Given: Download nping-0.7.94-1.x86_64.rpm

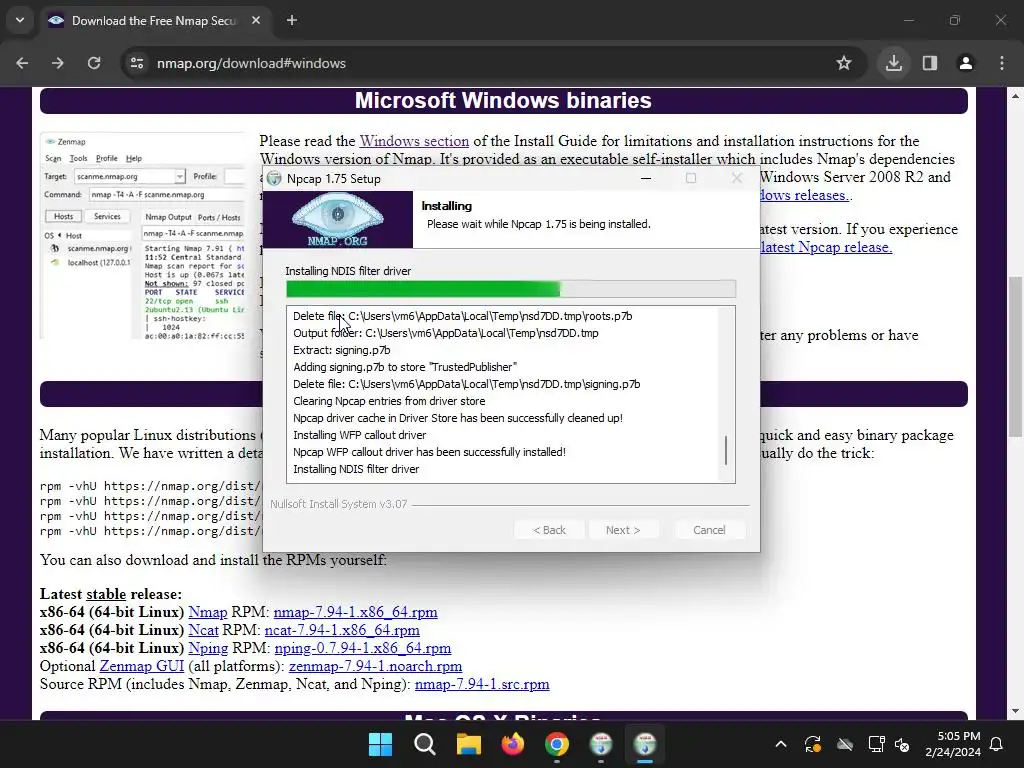Looking at the screenshot, I should [362, 648].
